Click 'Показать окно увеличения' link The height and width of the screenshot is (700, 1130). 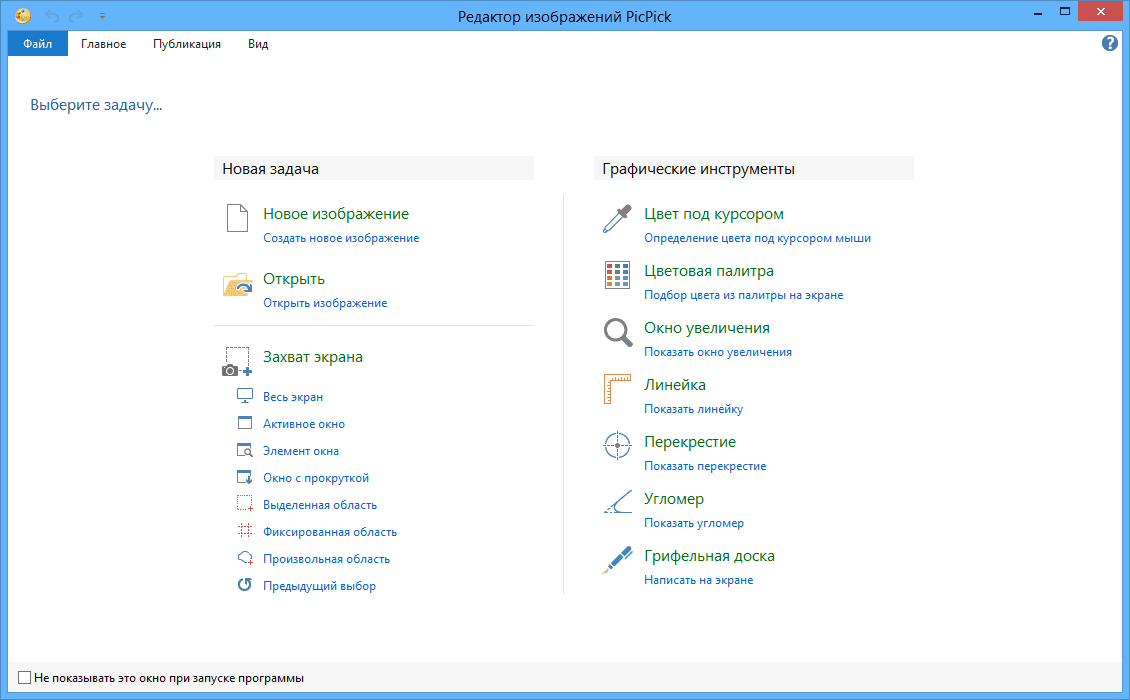pyautogui.click(x=718, y=352)
